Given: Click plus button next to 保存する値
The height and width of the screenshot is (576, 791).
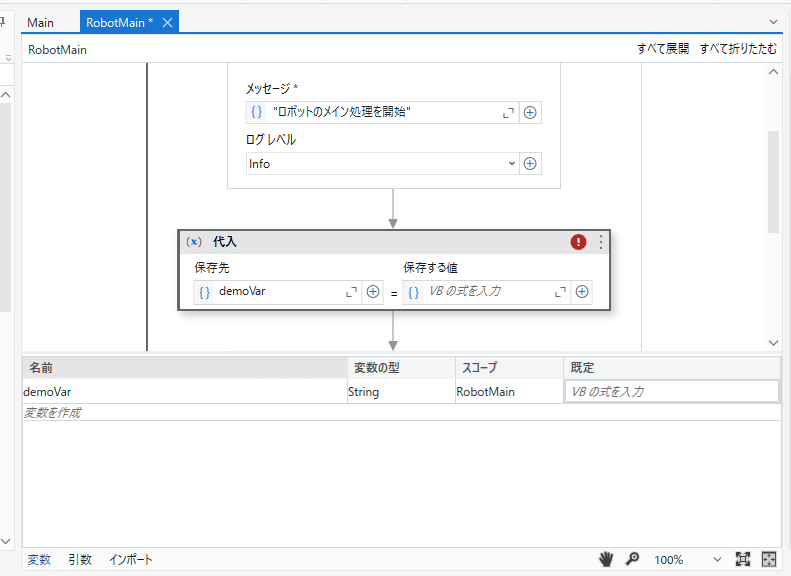Looking at the screenshot, I should tap(582, 292).
